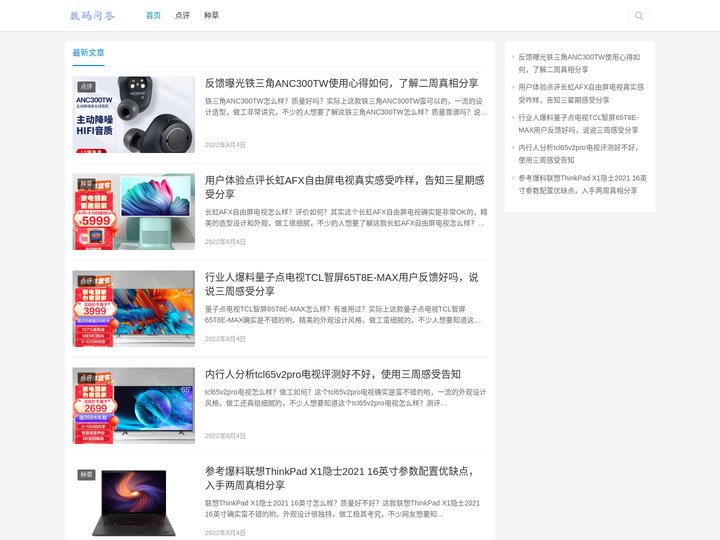Click the 点评 tag on tcl65v2pro thumbnail
Viewport: 720px width, 540px height.
tap(86, 377)
